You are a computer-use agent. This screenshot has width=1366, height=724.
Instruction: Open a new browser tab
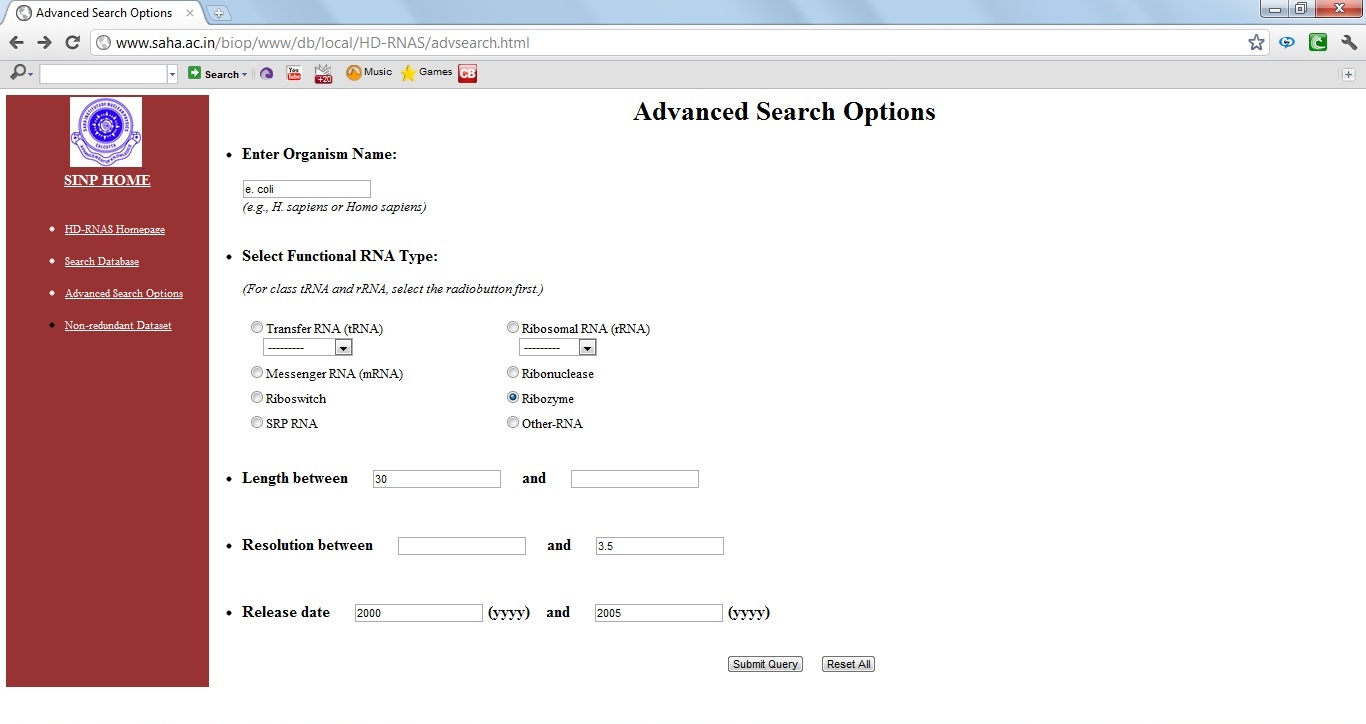(218, 13)
